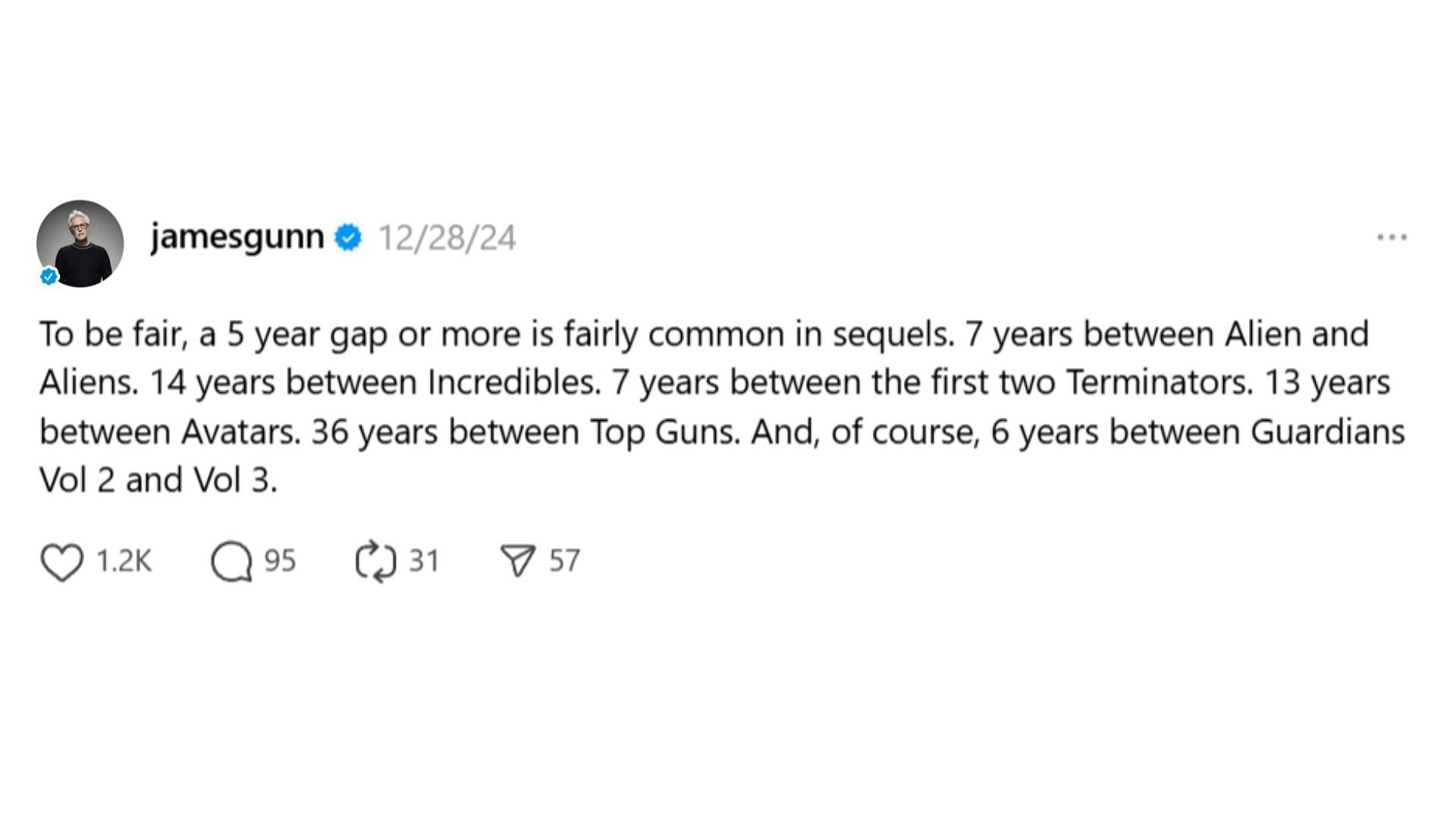Image resolution: width=1456 pixels, height=819 pixels.
Task: Repost the post with the repost arrows icon
Action: point(375,562)
